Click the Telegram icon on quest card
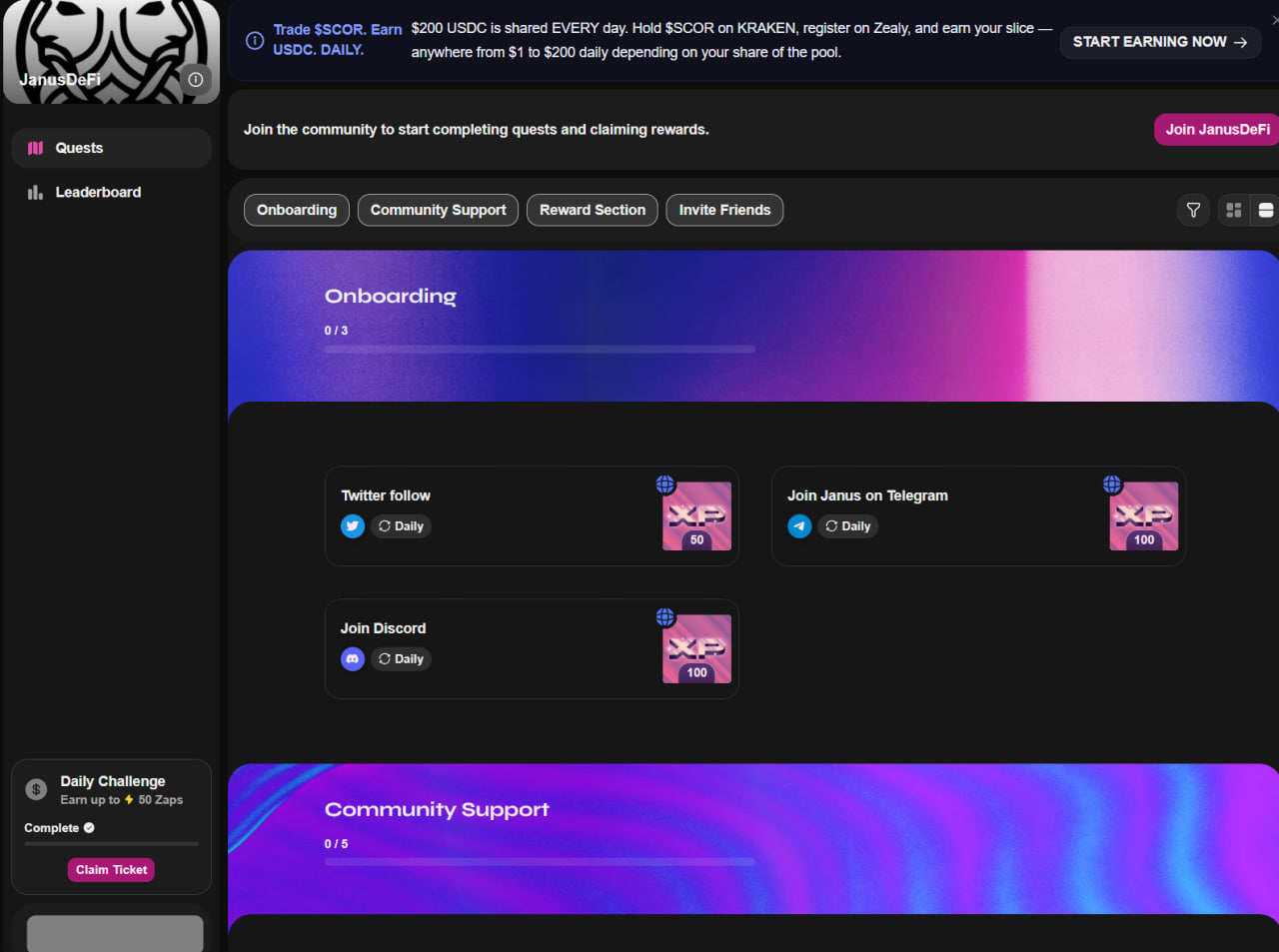The height and width of the screenshot is (952, 1279). click(799, 526)
